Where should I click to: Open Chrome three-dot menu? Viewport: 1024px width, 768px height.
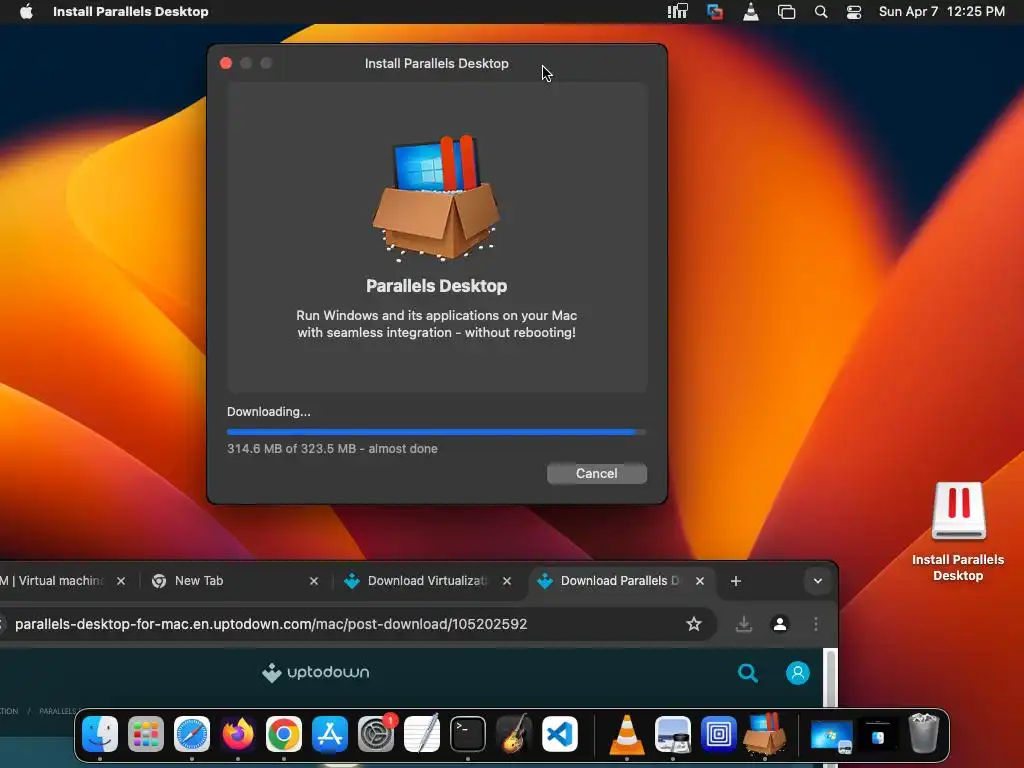(816, 624)
